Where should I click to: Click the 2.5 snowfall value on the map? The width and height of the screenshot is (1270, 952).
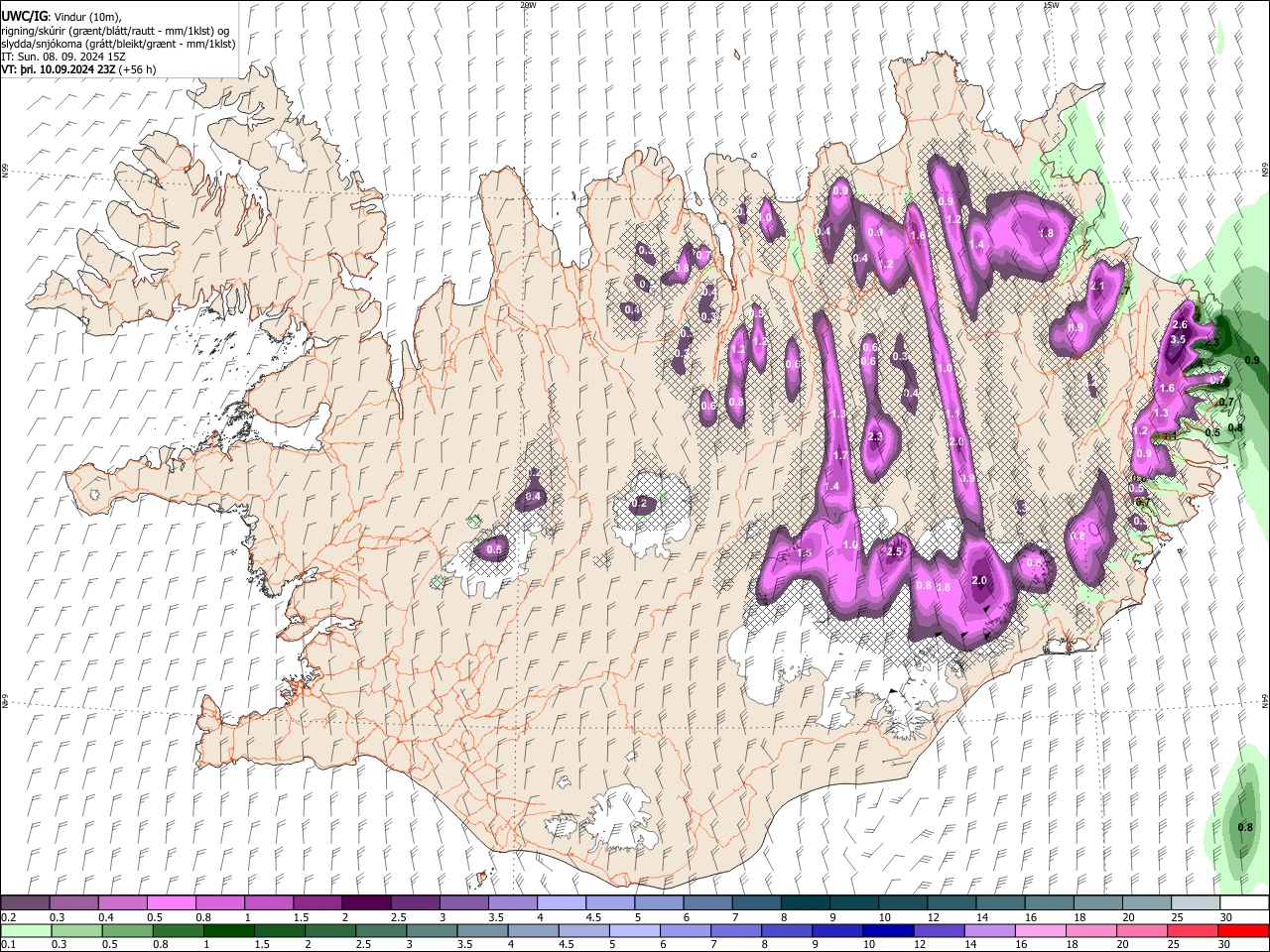[894, 552]
